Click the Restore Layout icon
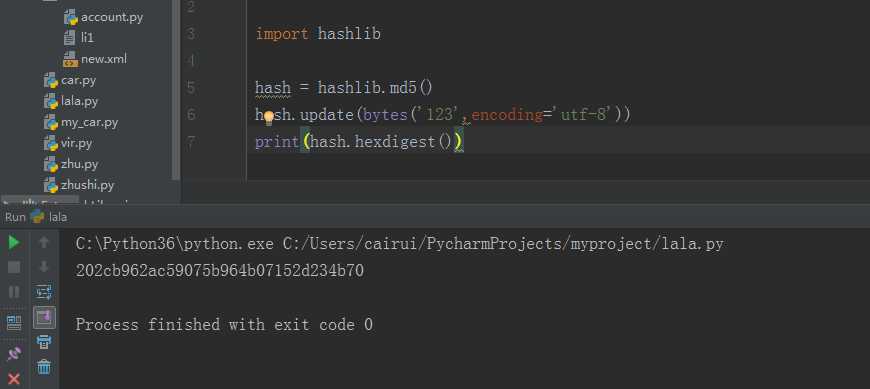The image size is (870, 389). pos(14,322)
